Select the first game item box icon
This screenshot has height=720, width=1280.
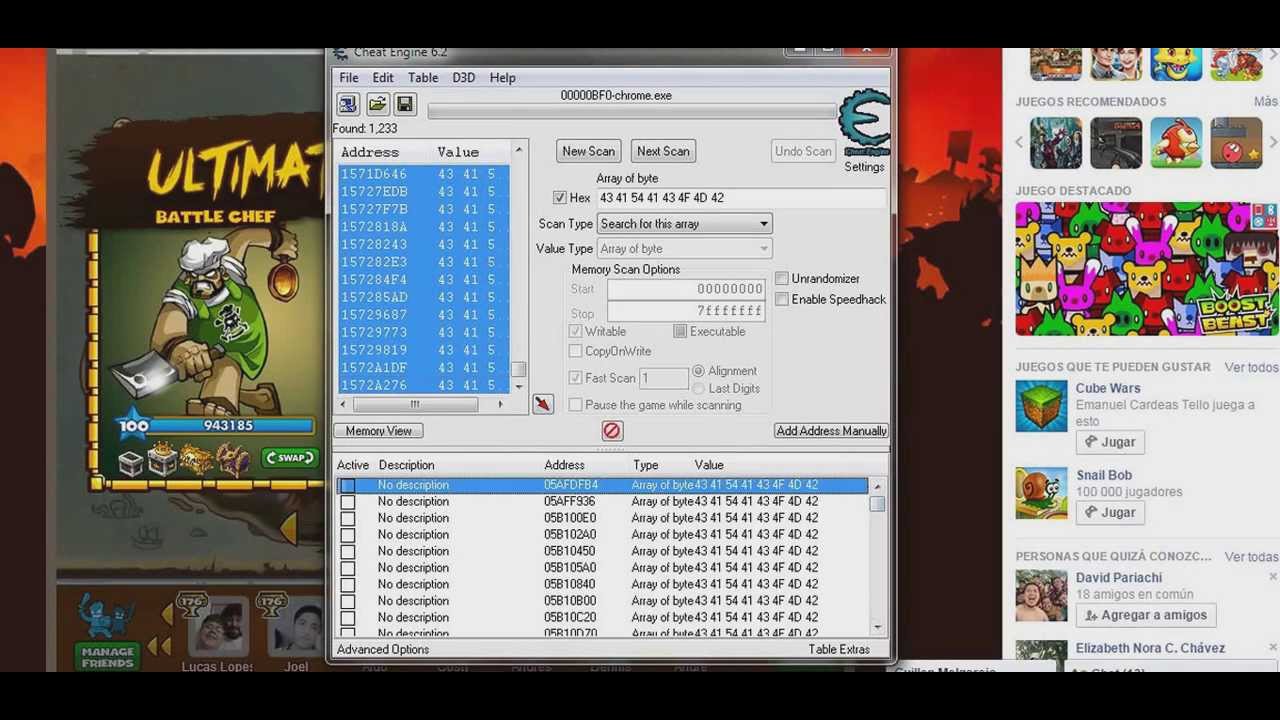pos(131,461)
